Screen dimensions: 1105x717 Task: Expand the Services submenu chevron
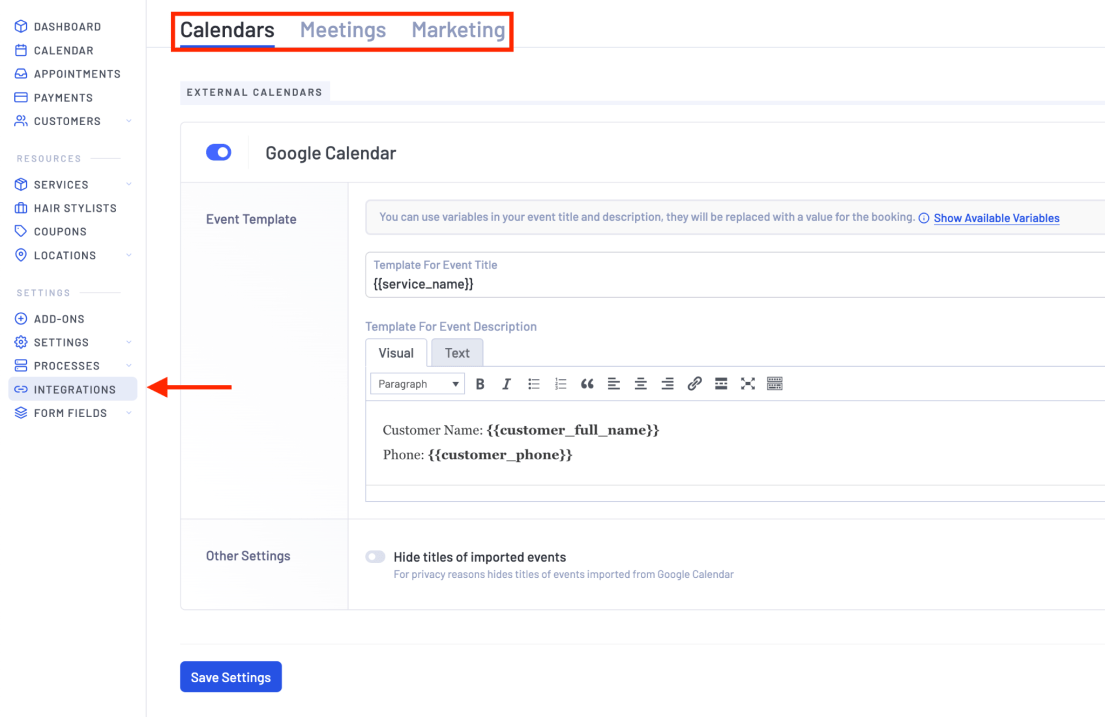point(129,184)
